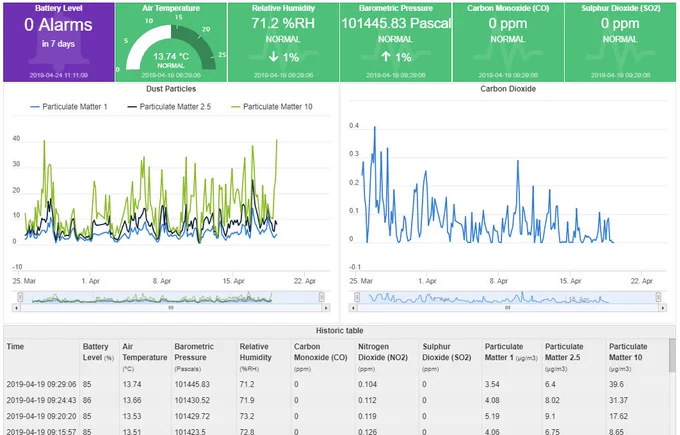
Task: Click pressure value 101430.52 in table
Action: pos(192,400)
